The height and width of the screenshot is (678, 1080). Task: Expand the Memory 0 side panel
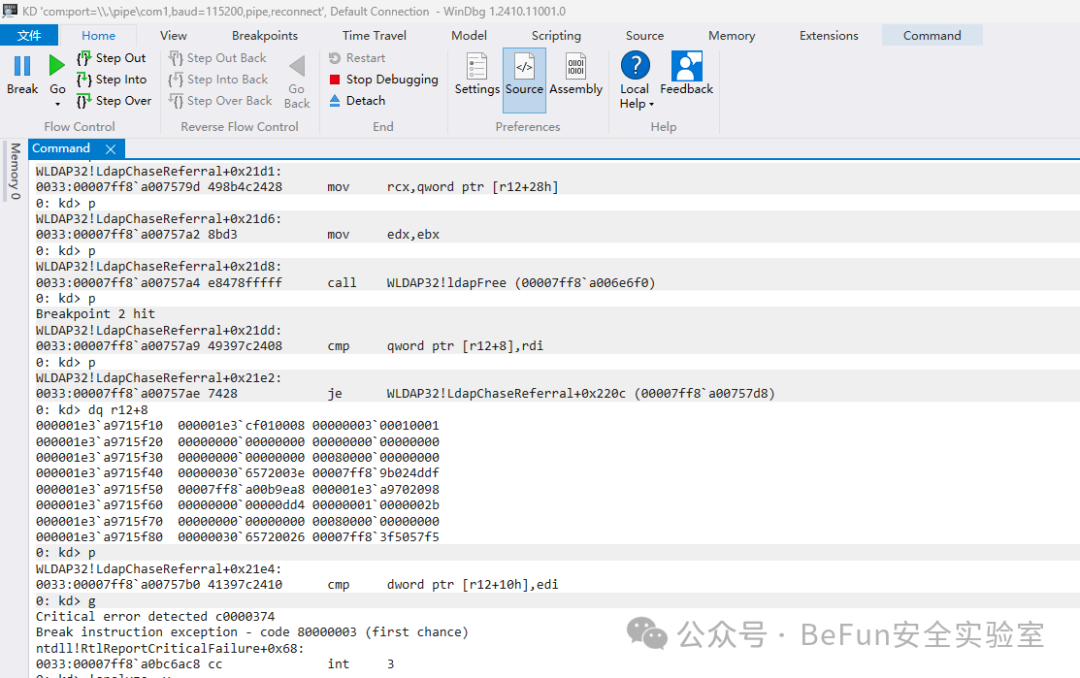tap(14, 171)
